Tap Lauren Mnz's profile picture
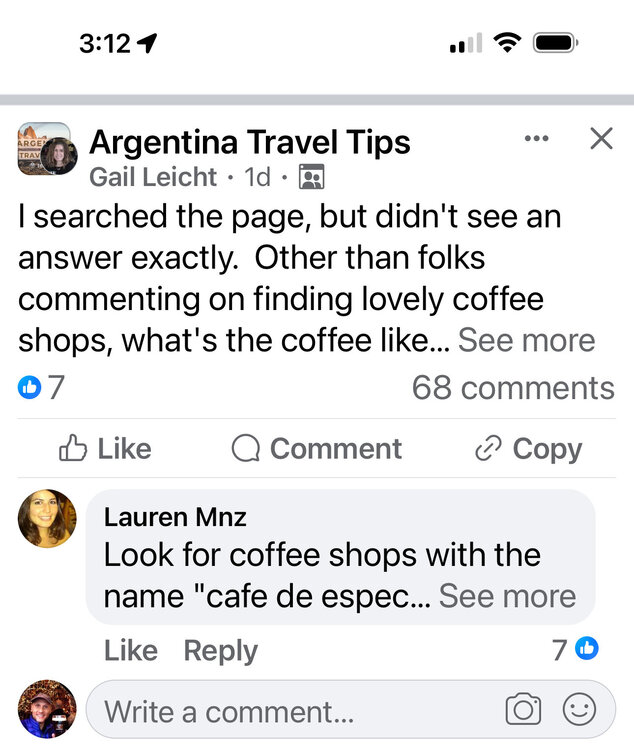This screenshot has width=634, height=750. (47, 518)
